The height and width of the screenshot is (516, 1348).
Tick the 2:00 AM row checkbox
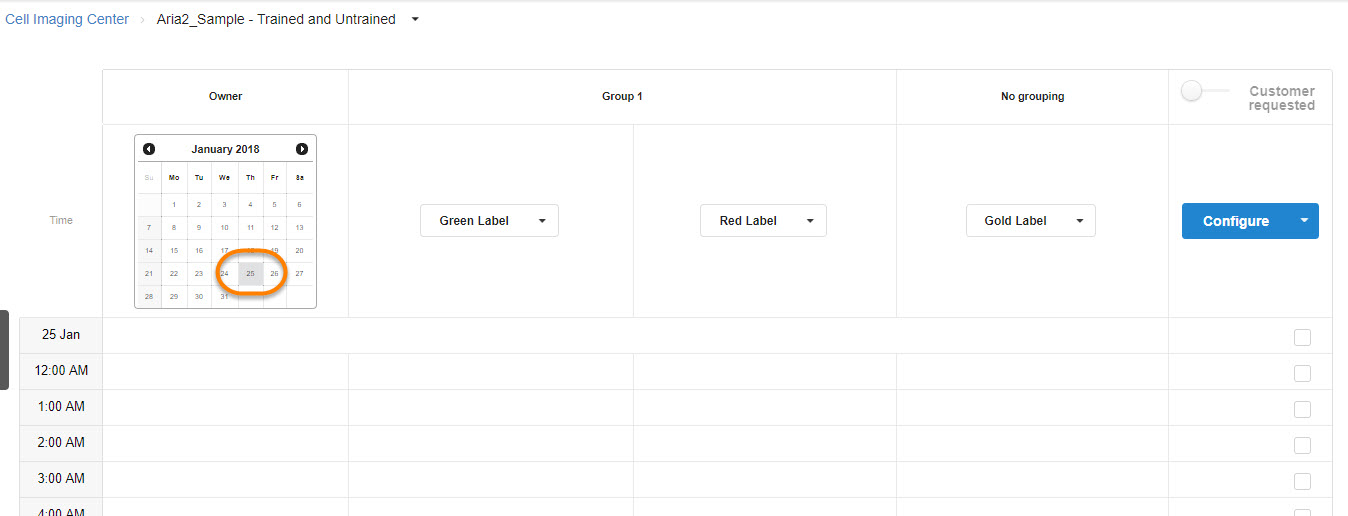(1302, 445)
